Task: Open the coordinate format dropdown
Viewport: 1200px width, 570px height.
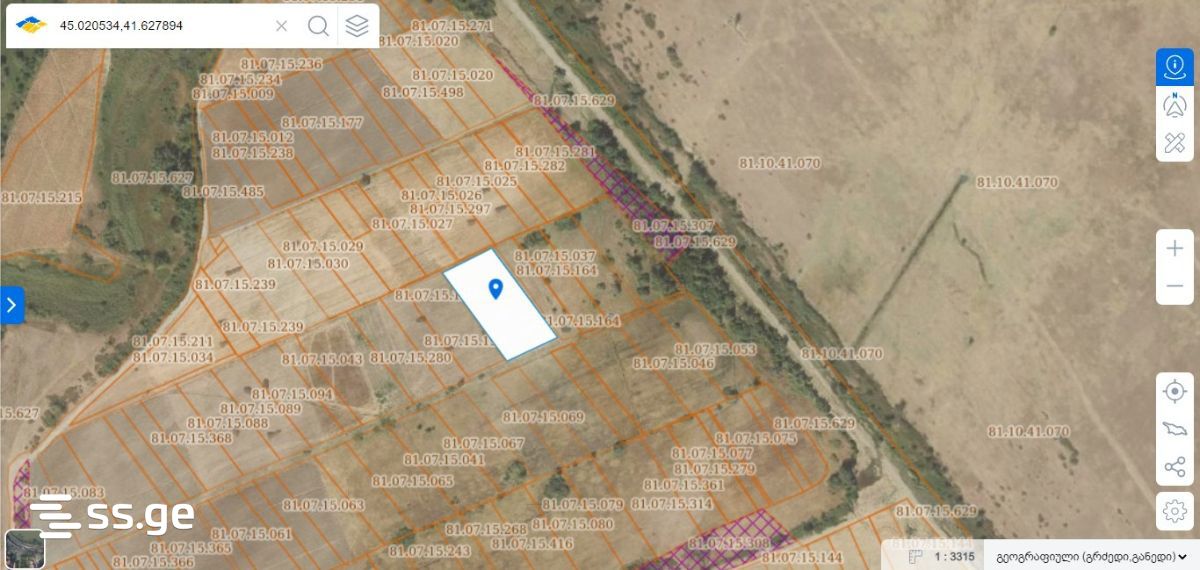Action: pyautogui.click(x=1091, y=556)
